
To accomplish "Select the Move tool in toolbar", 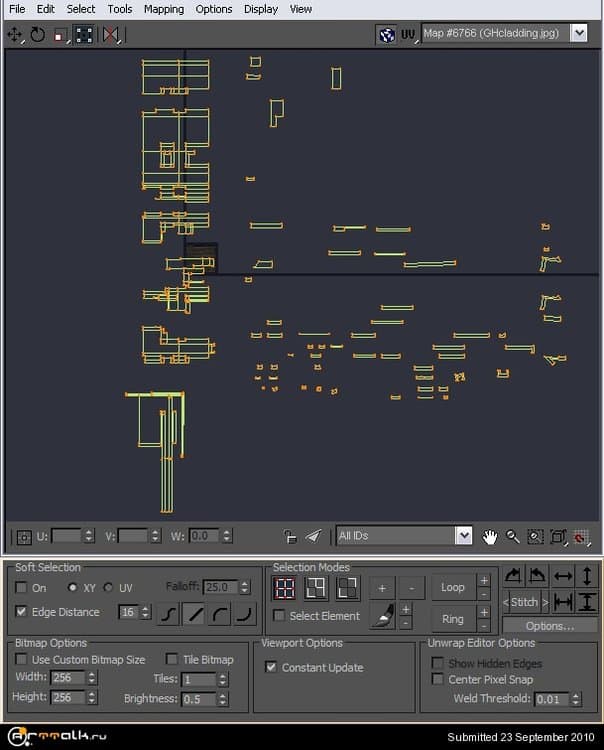I will 14,34.
